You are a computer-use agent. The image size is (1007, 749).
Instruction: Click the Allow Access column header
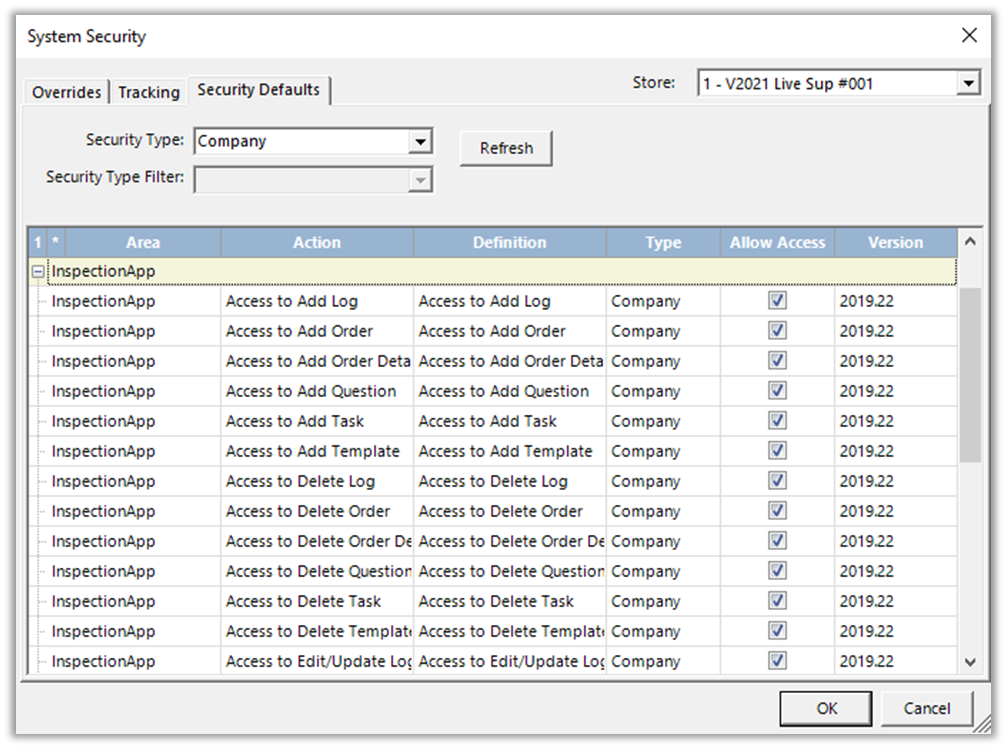[777, 242]
